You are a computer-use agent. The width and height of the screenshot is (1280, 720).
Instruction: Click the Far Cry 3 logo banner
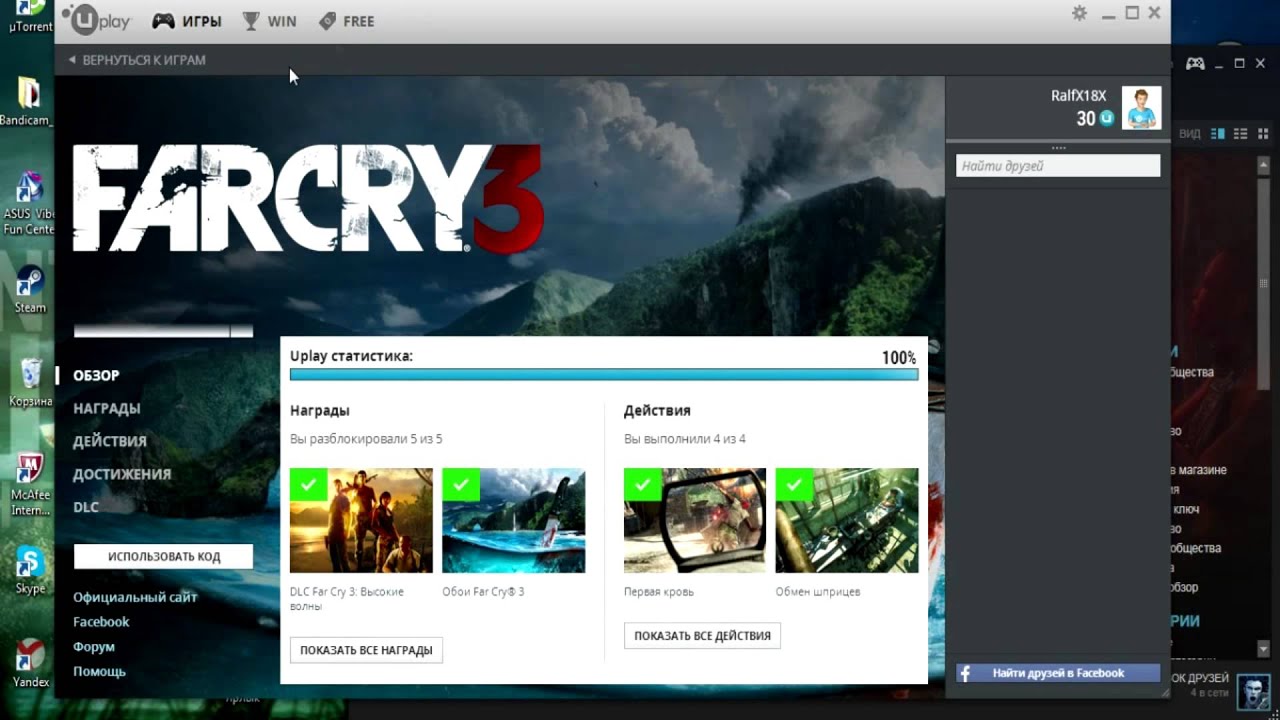[308, 198]
